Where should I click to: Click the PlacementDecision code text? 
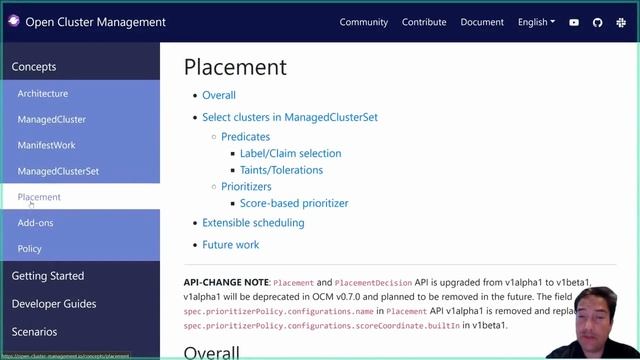pos(373,282)
